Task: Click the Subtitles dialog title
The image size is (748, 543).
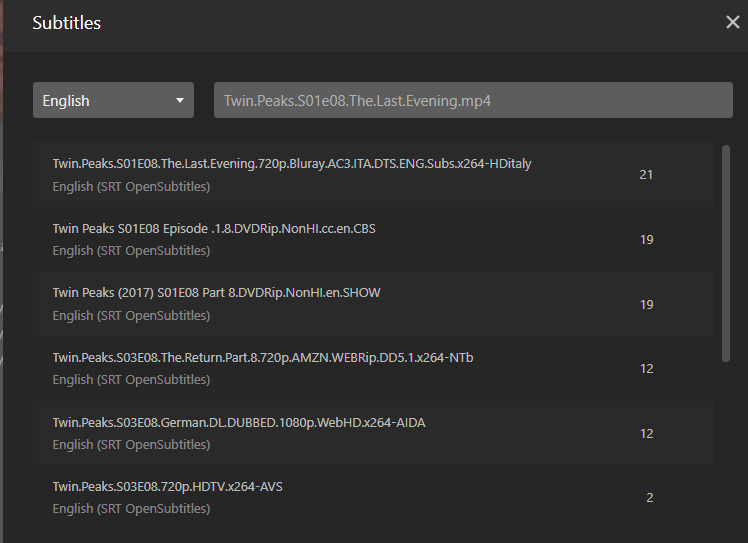Action: coord(67,22)
